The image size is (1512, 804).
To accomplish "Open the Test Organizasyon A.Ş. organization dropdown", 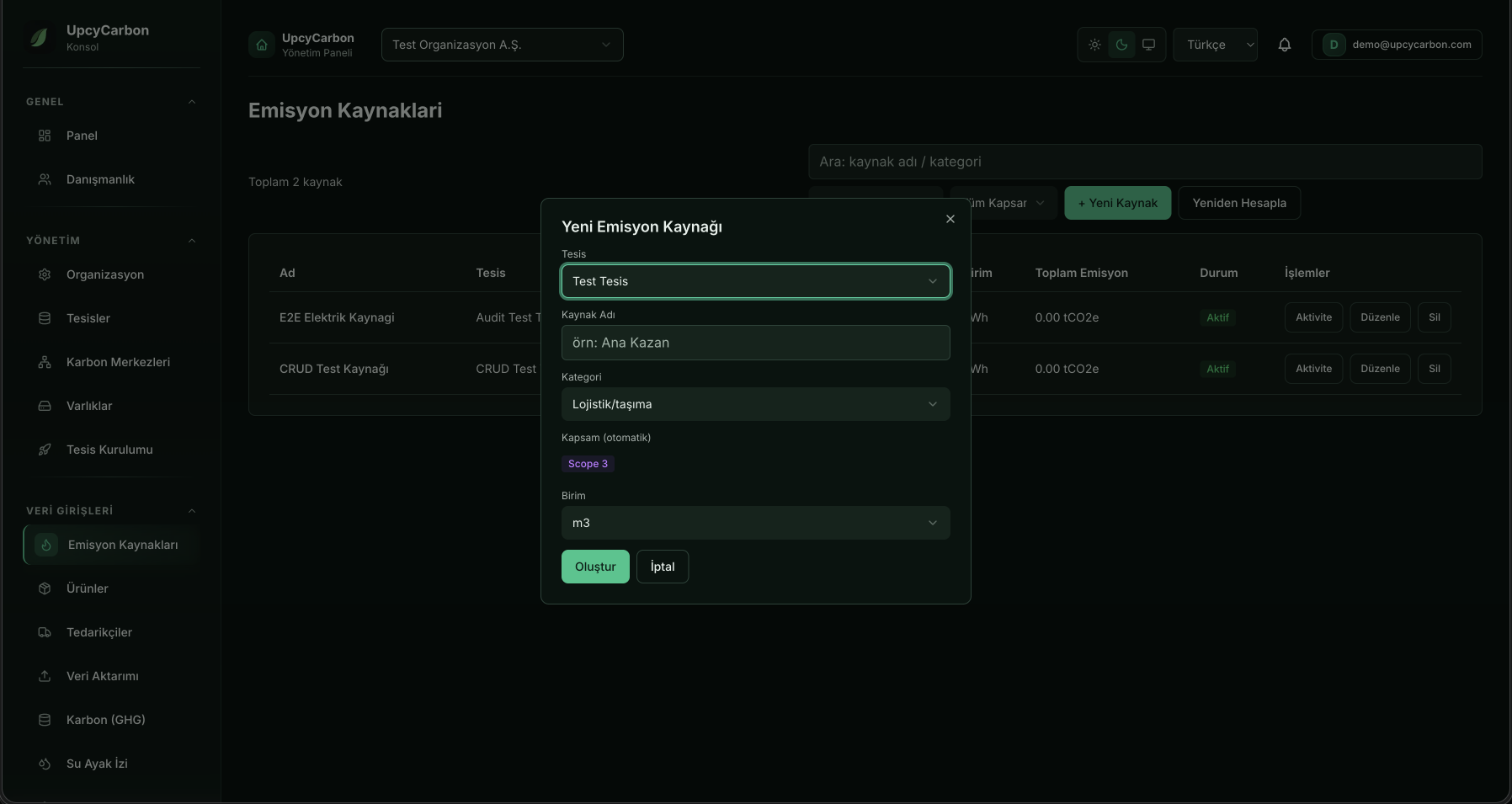I will coord(502,45).
